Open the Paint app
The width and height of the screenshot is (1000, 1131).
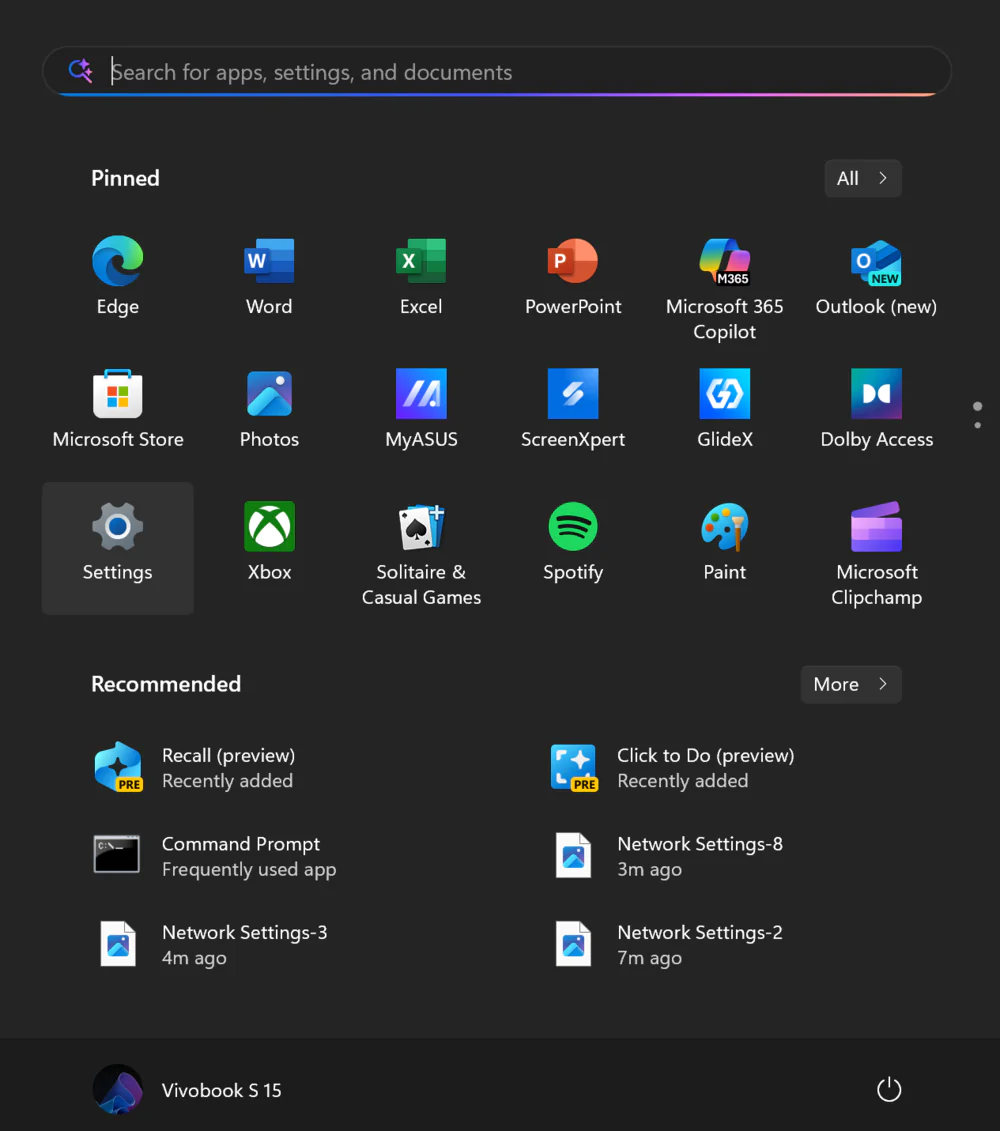pos(724,542)
